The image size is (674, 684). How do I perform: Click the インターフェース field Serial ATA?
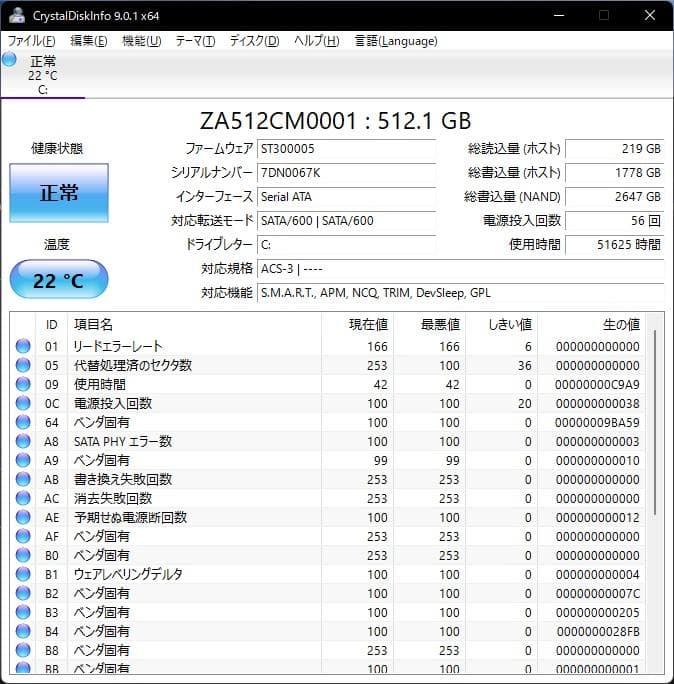click(346, 197)
